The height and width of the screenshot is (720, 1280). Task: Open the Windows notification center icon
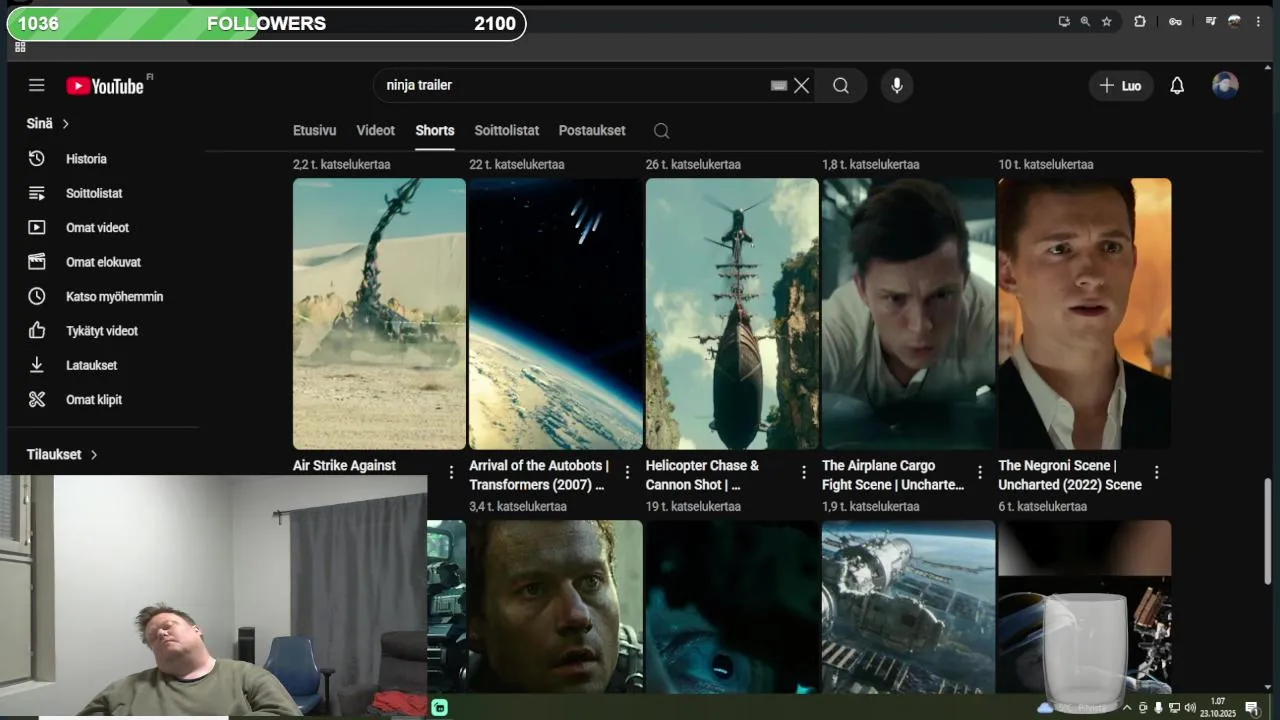(1251, 708)
